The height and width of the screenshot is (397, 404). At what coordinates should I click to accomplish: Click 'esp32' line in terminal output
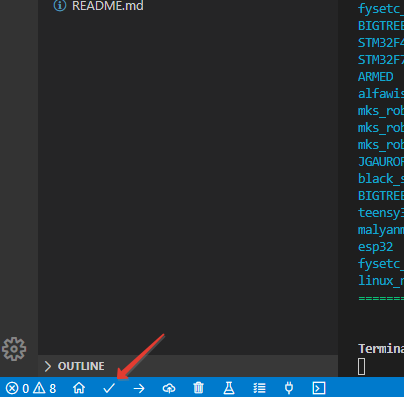click(x=375, y=247)
